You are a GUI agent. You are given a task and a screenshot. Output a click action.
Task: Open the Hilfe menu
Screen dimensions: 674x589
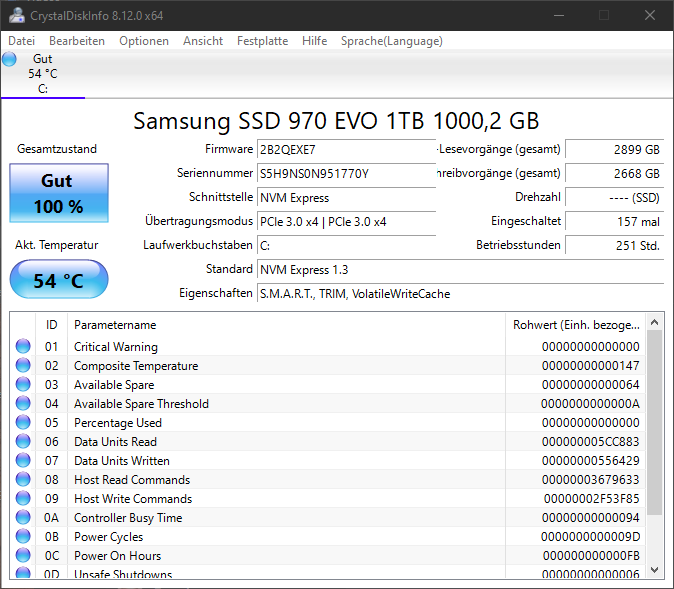coord(315,41)
